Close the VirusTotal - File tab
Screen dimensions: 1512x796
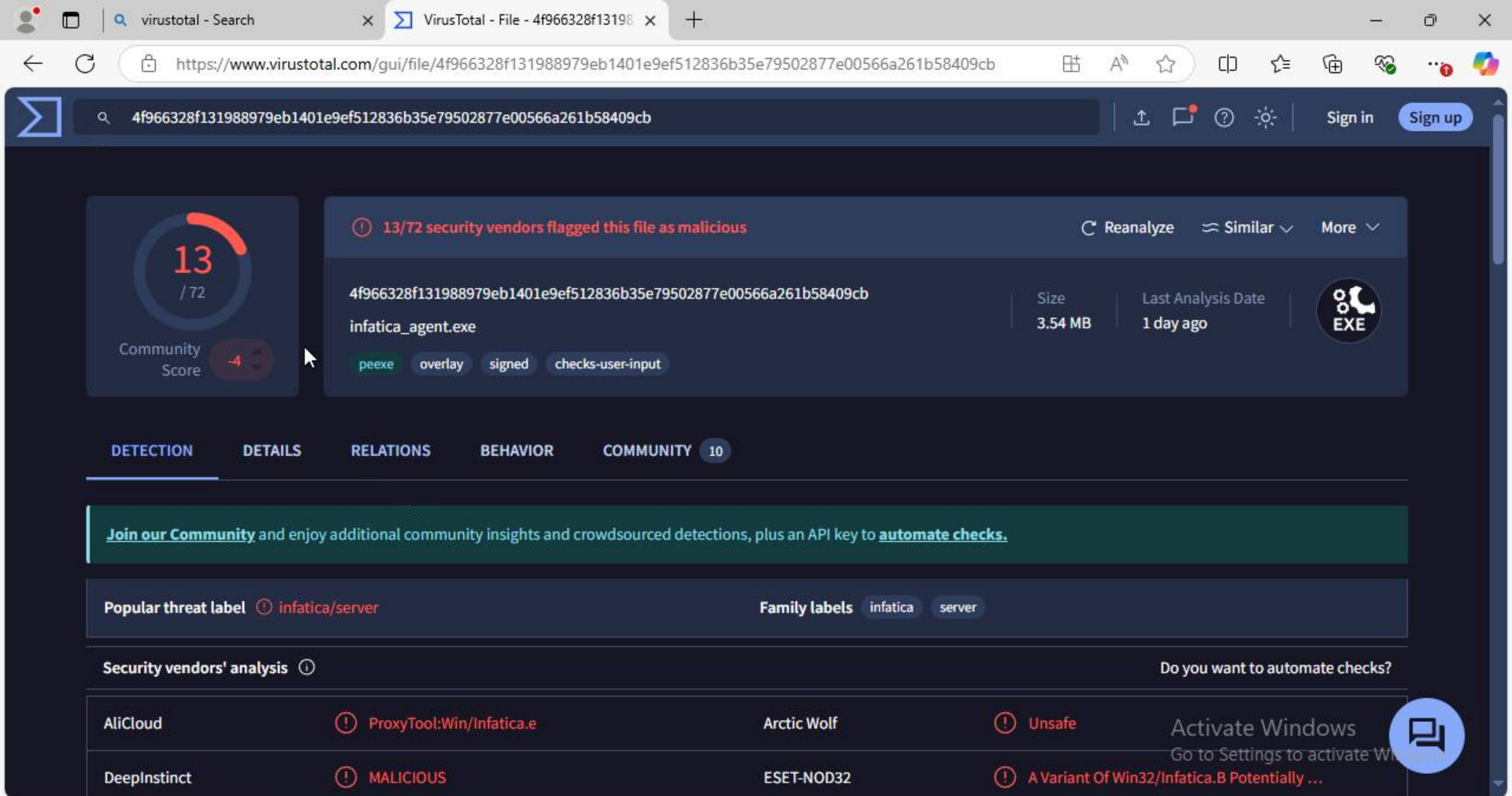click(x=650, y=20)
